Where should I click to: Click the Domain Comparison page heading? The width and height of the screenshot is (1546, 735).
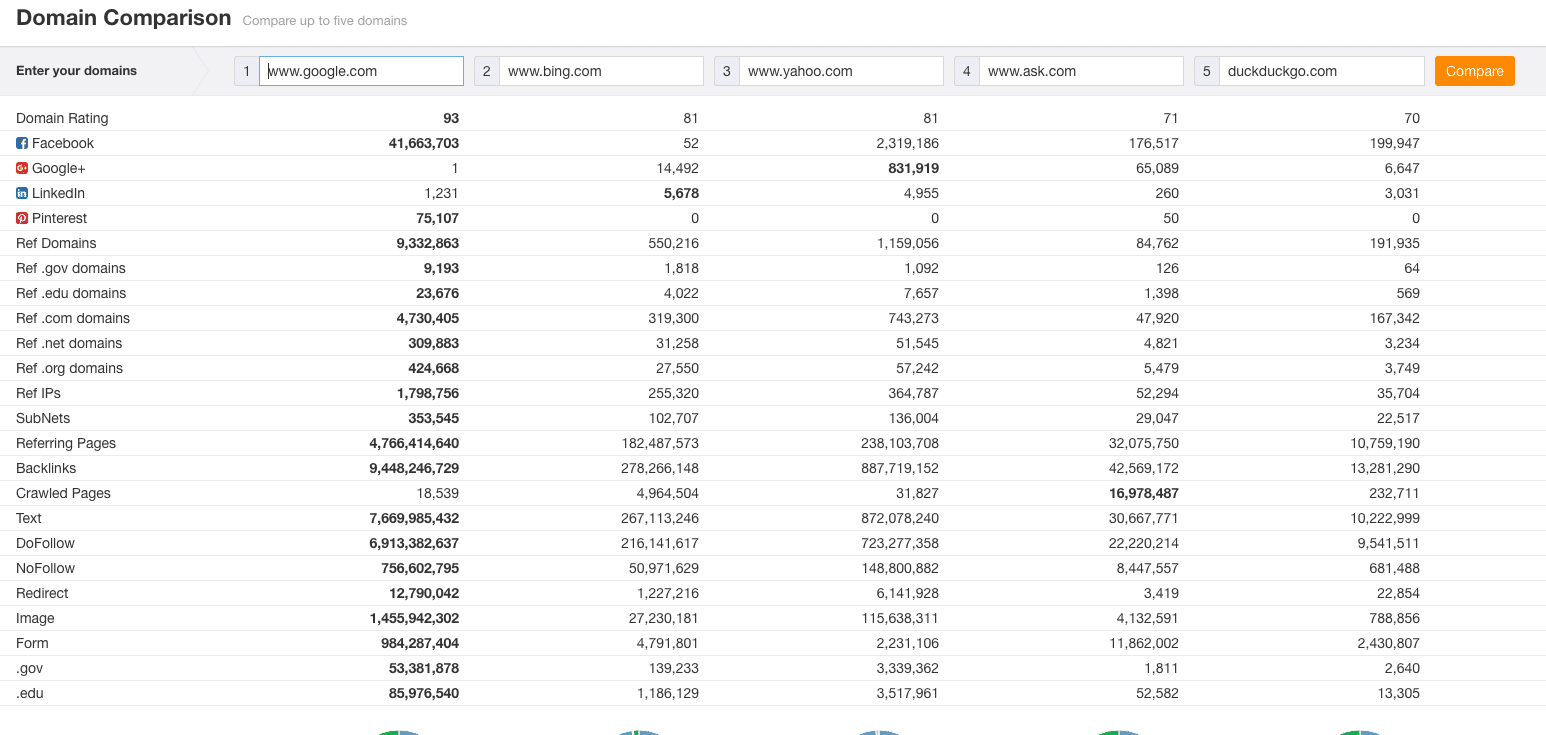tap(124, 19)
